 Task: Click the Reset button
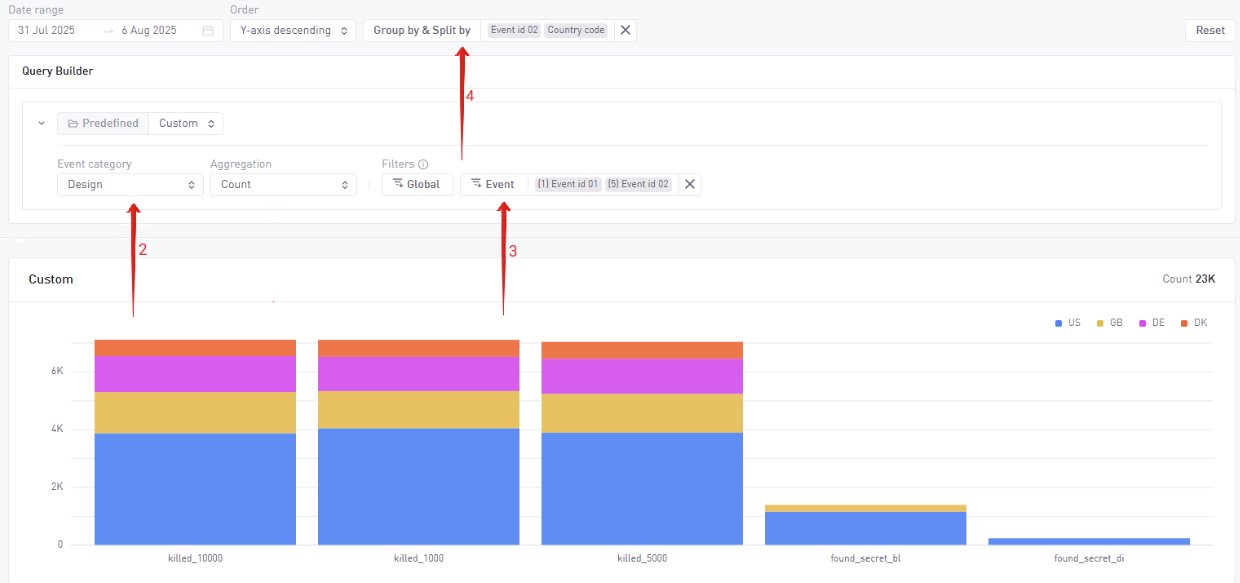(1210, 31)
